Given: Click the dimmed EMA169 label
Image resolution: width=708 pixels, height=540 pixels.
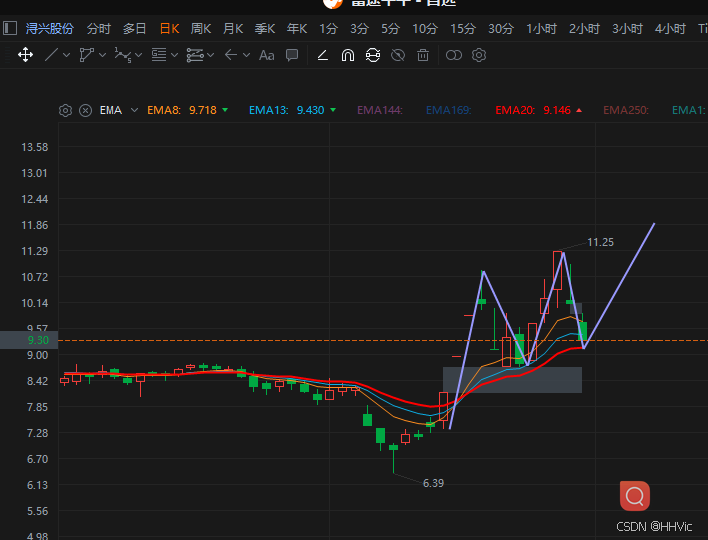Looking at the screenshot, I should click(x=448, y=110).
